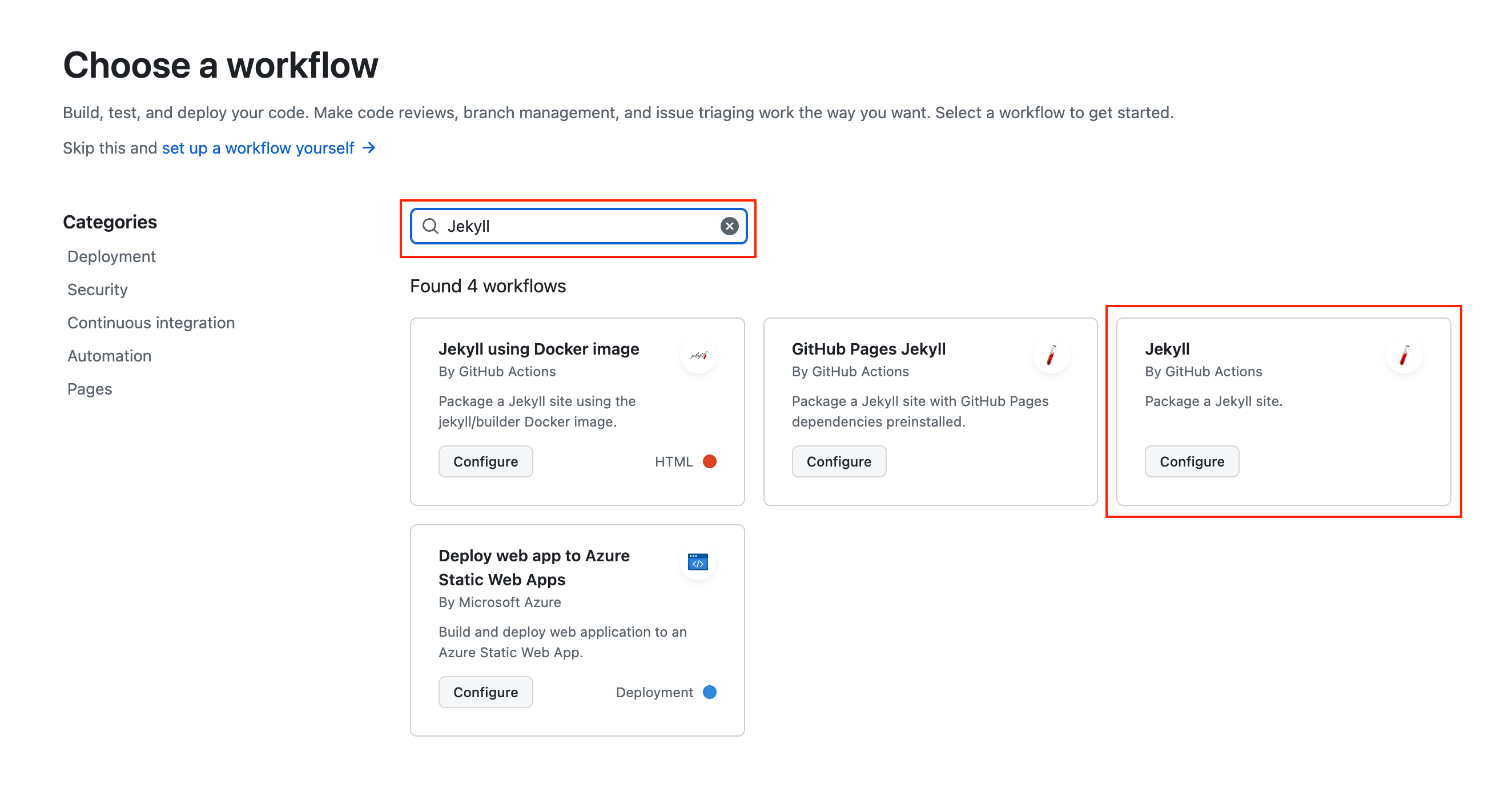
Task: Open set up a workflow yourself link
Action: coord(258,148)
